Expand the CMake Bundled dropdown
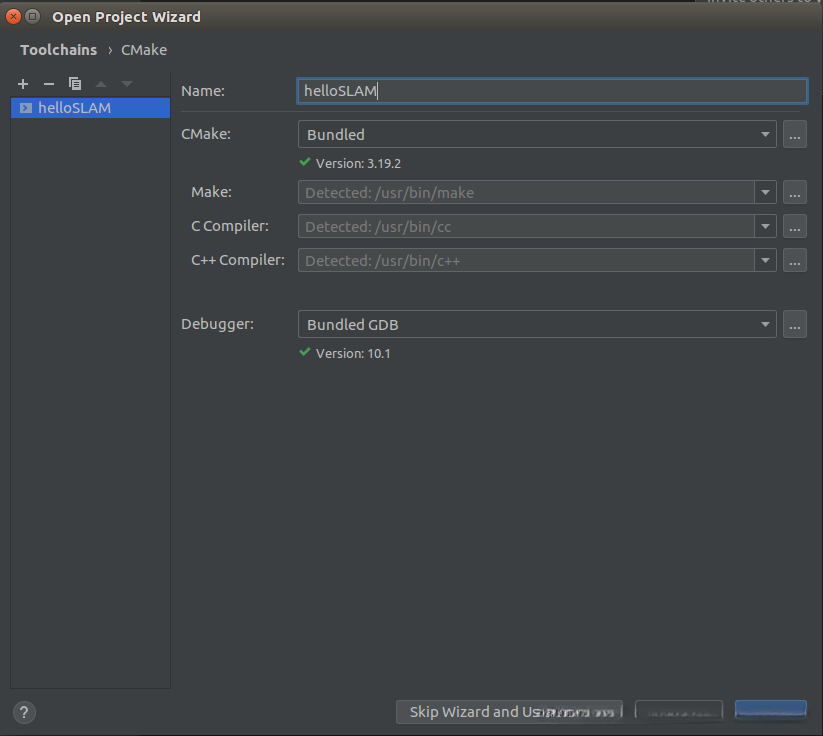 point(765,134)
